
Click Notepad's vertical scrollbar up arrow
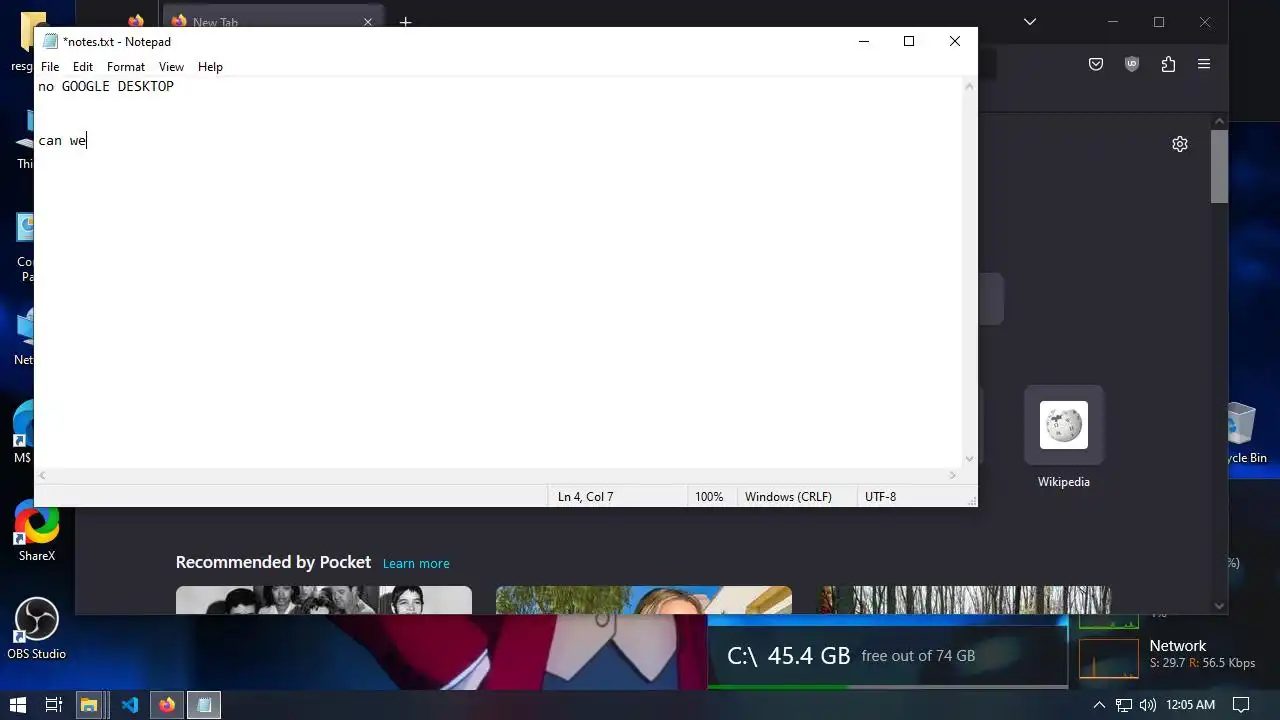[968, 86]
